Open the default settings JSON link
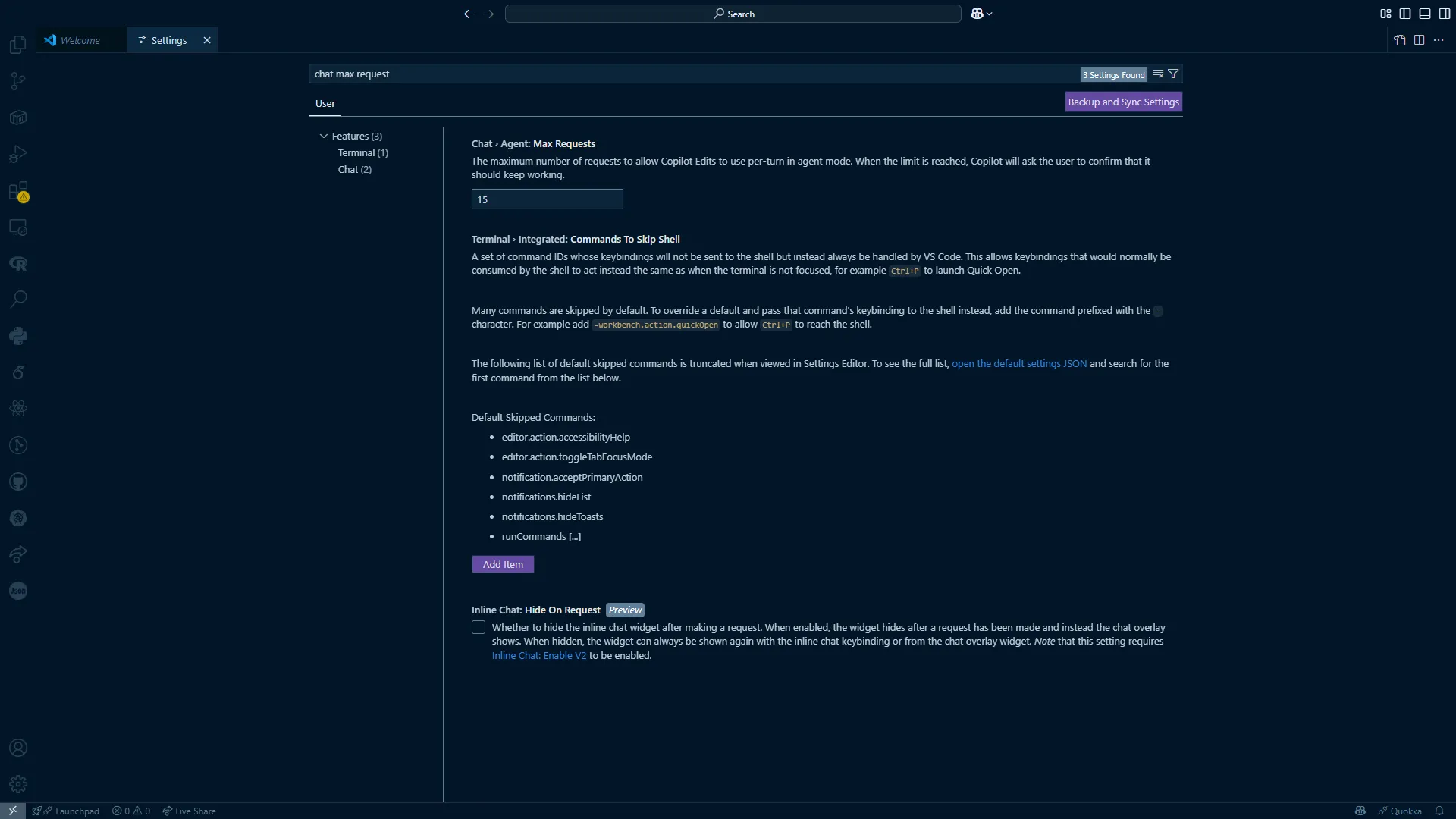Image resolution: width=1456 pixels, height=819 pixels. (x=1018, y=363)
